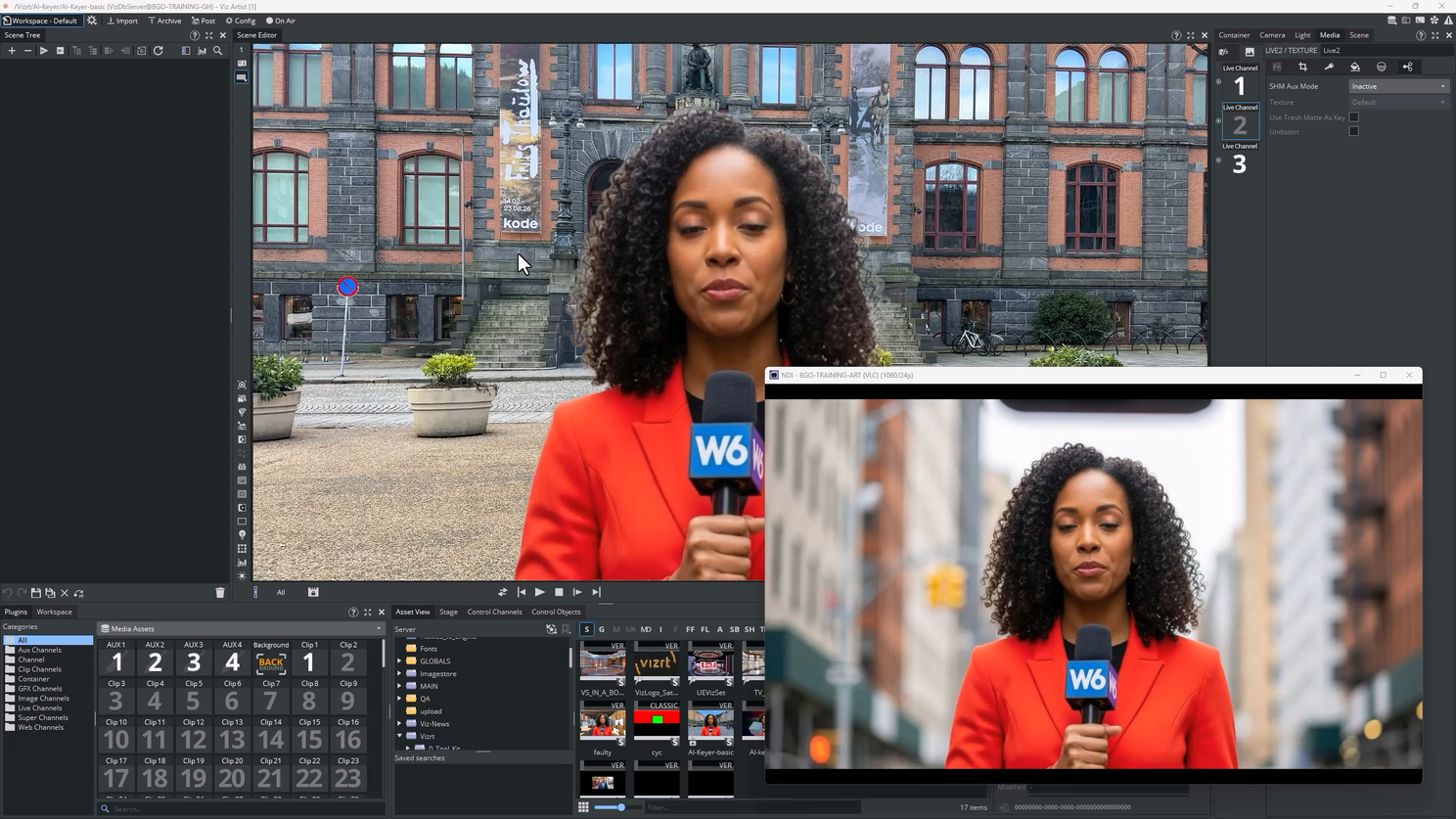Toggle Use Trash Matte As Key checkbox

[x=1354, y=117]
